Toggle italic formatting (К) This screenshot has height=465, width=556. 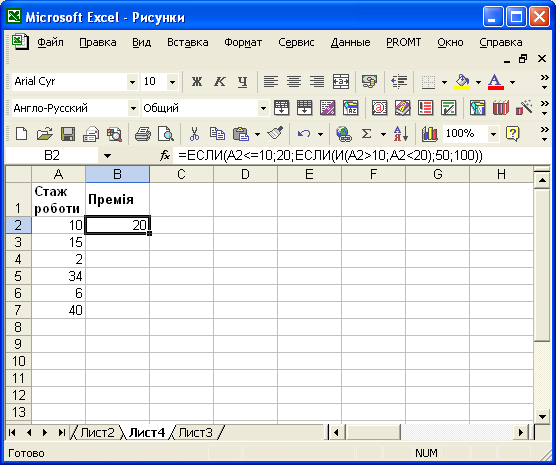click(219, 82)
